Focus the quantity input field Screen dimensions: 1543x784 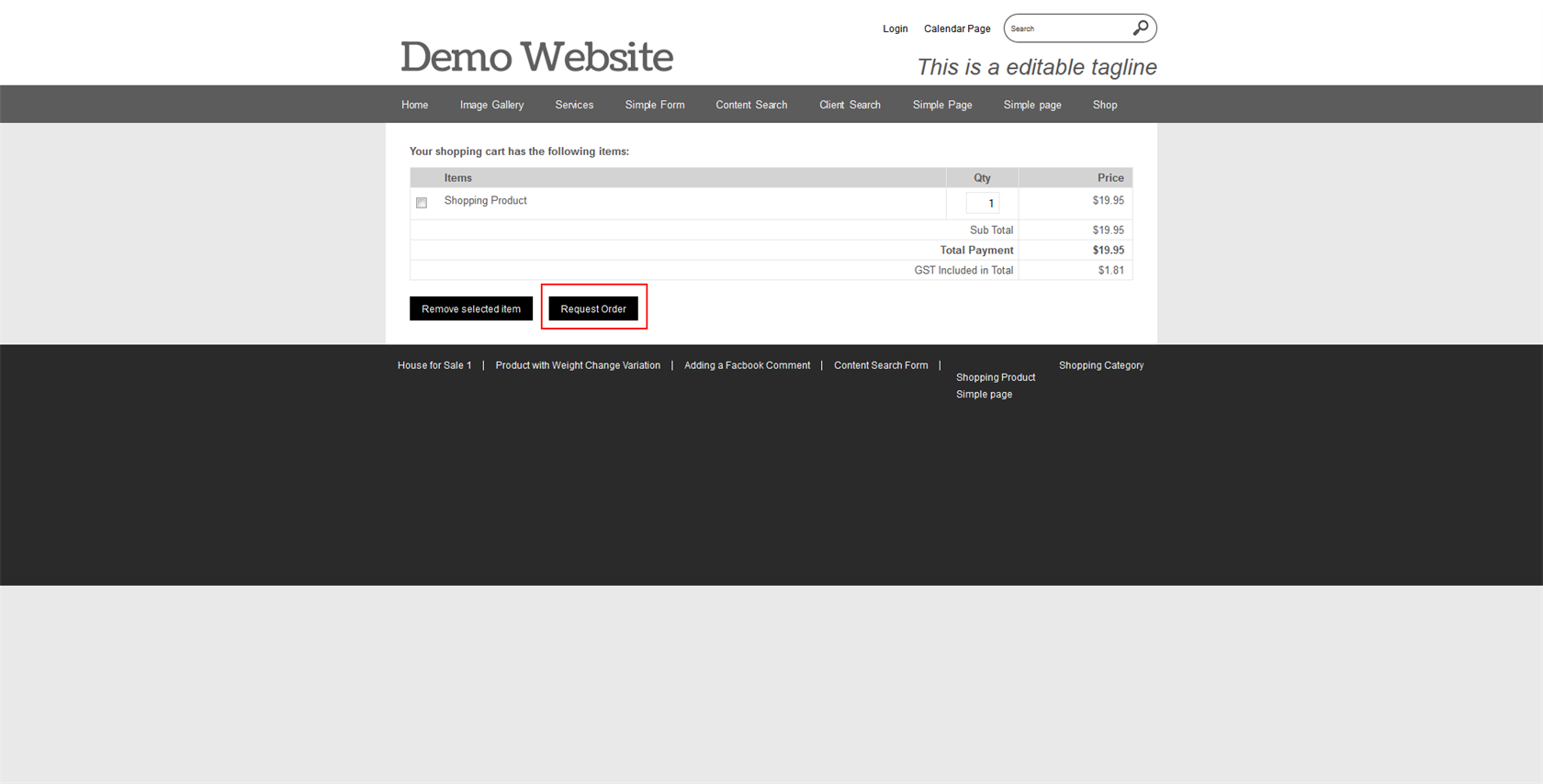click(982, 203)
